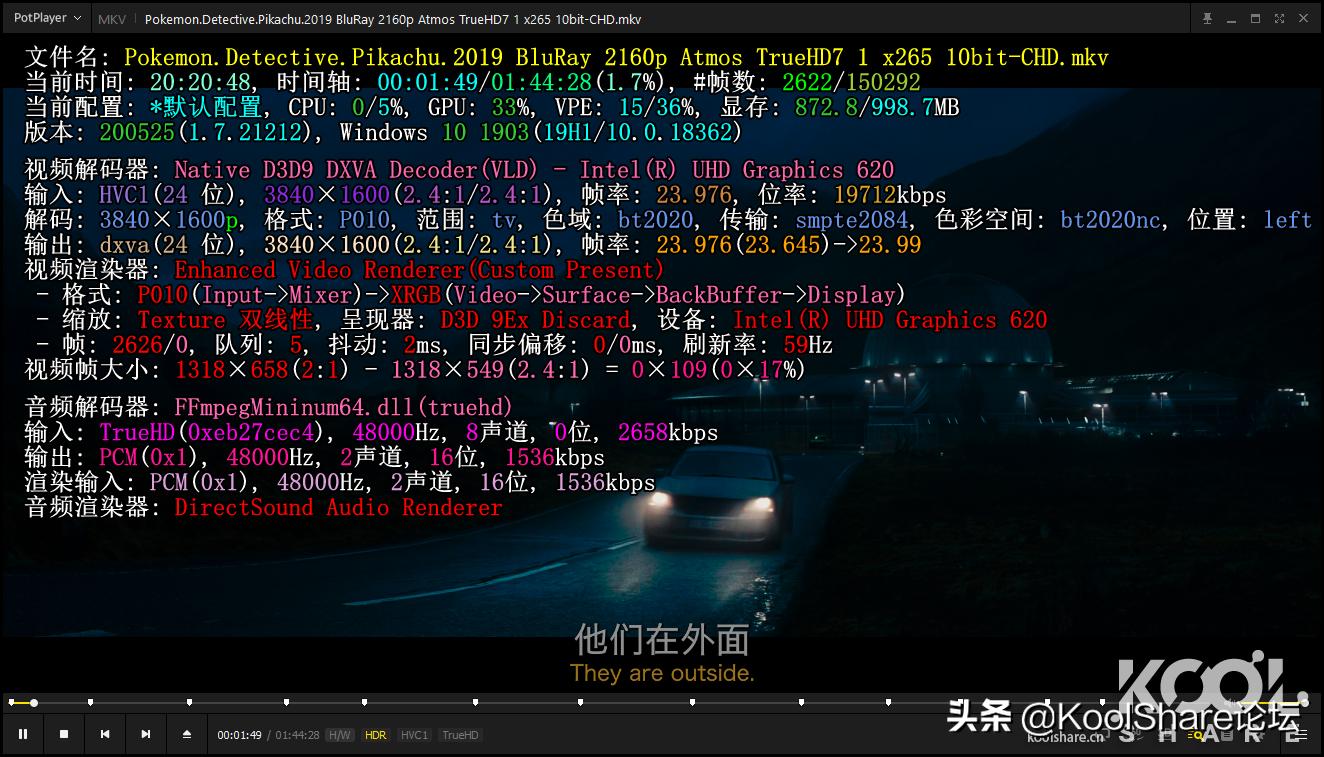
Task: Skip to the previous file
Action: tap(104, 733)
